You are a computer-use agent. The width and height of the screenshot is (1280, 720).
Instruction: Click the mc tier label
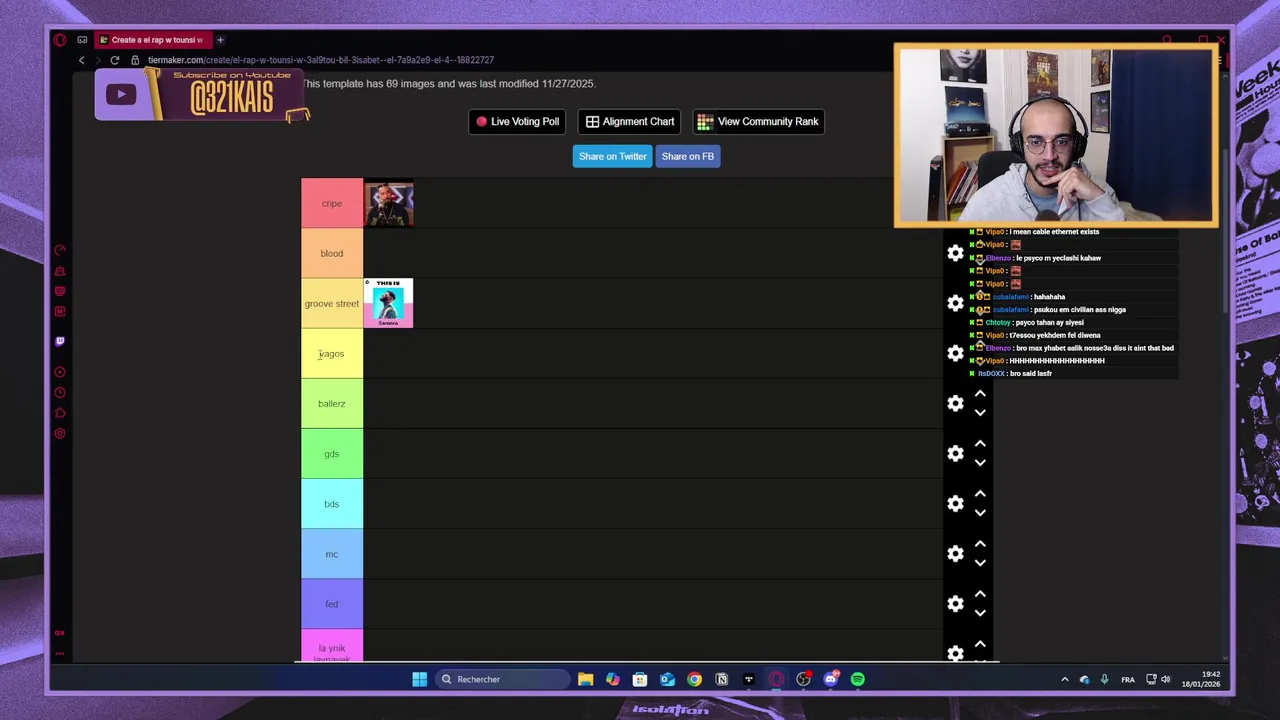332,553
